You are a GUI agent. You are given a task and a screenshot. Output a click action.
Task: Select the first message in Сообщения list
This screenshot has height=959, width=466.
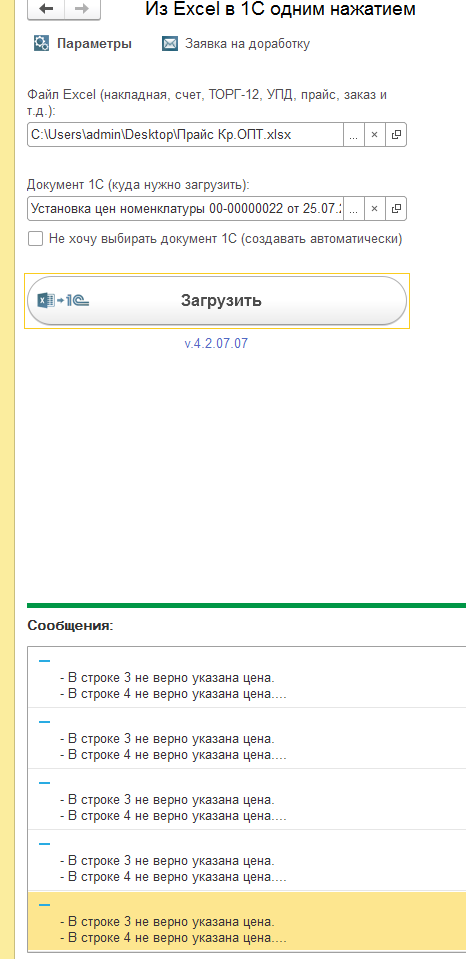tap(247, 677)
